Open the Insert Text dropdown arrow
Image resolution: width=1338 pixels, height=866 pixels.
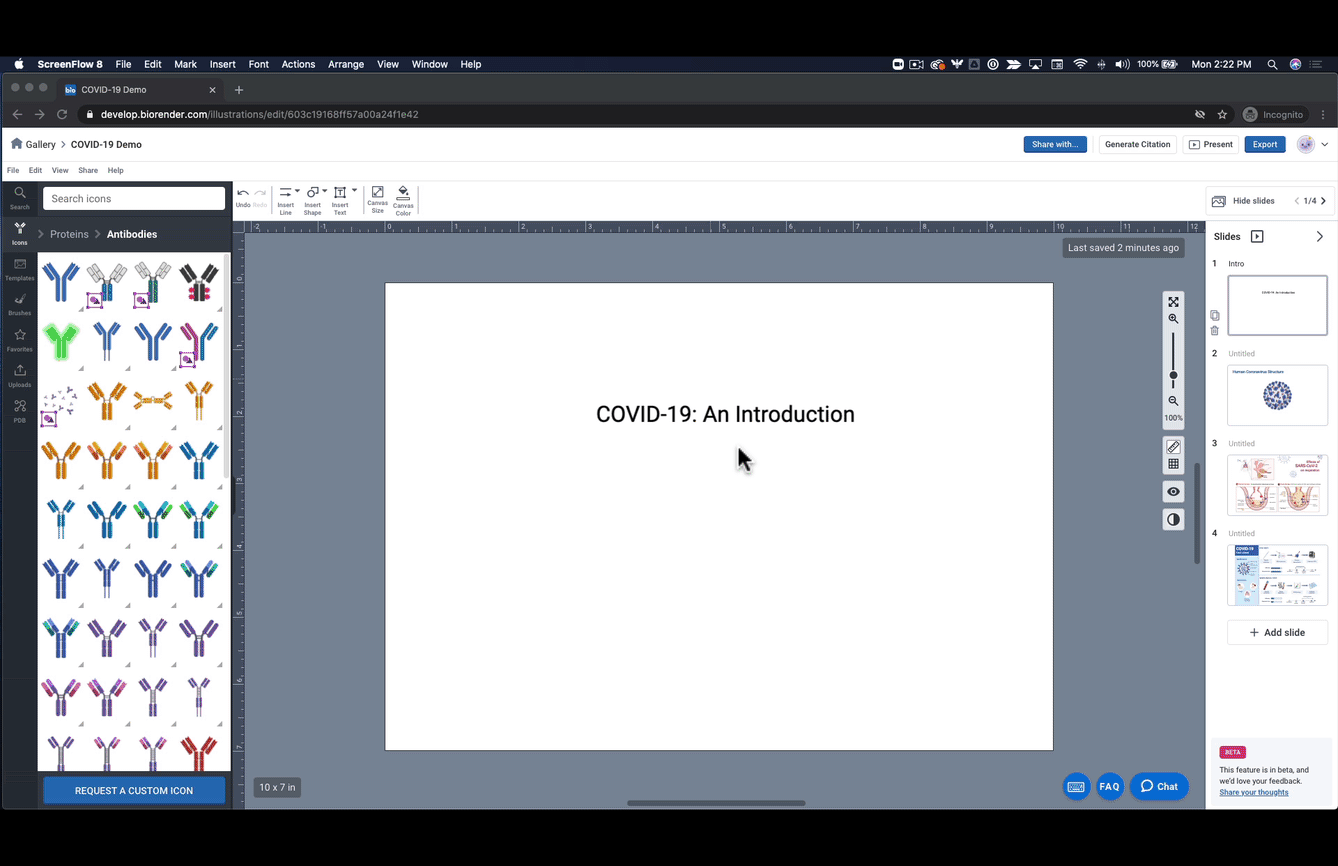point(354,189)
